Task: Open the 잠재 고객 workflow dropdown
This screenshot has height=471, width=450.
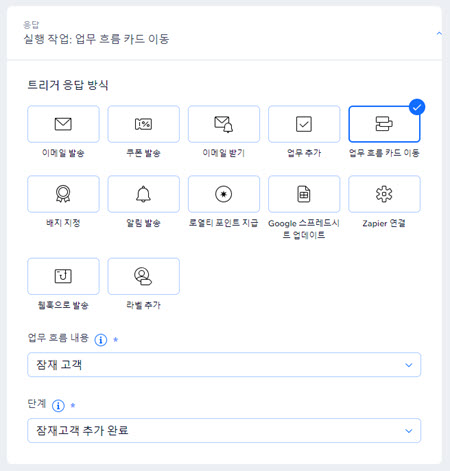Action: coord(224,365)
